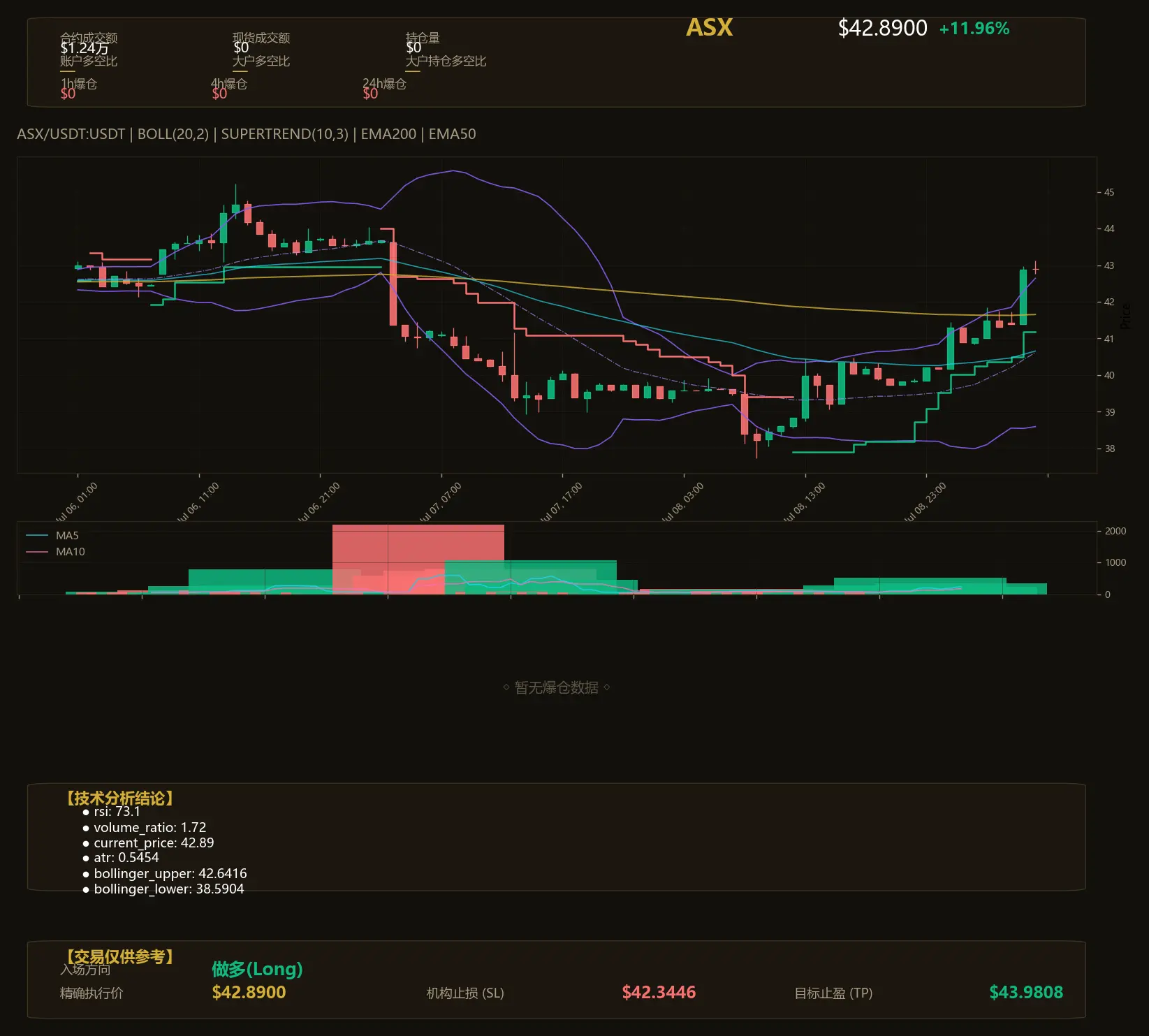Click the Jul 06, 11:00 time axis label
Viewport: 1149px width, 1036px height.
(x=198, y=503)
